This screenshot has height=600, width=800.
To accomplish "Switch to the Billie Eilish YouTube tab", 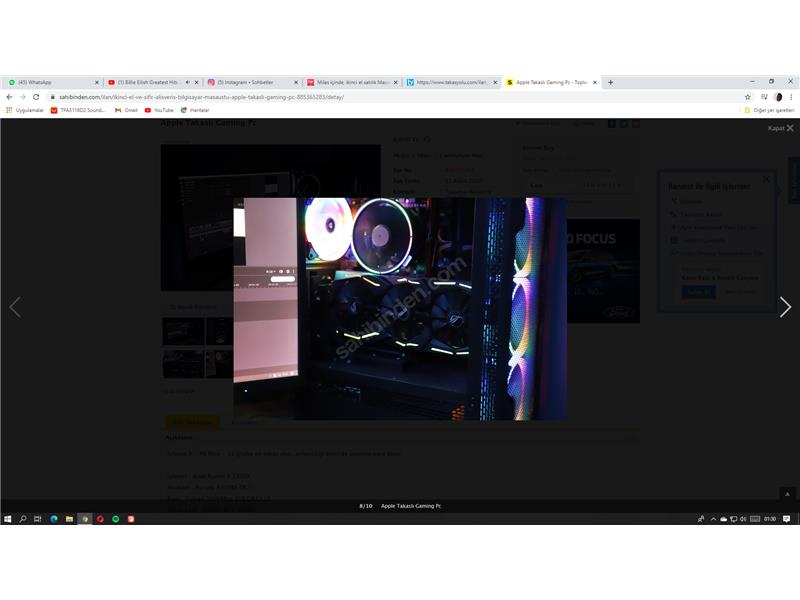I will 153,82.
